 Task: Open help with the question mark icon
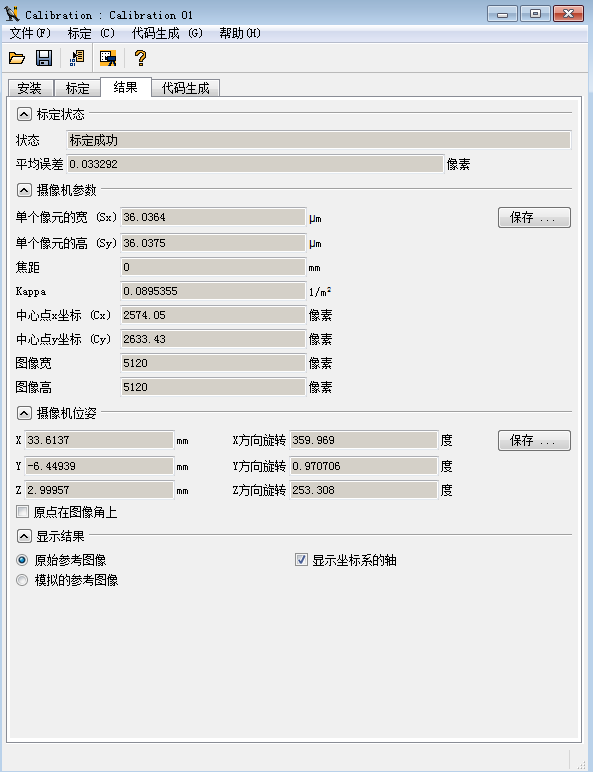pos(140,58)
